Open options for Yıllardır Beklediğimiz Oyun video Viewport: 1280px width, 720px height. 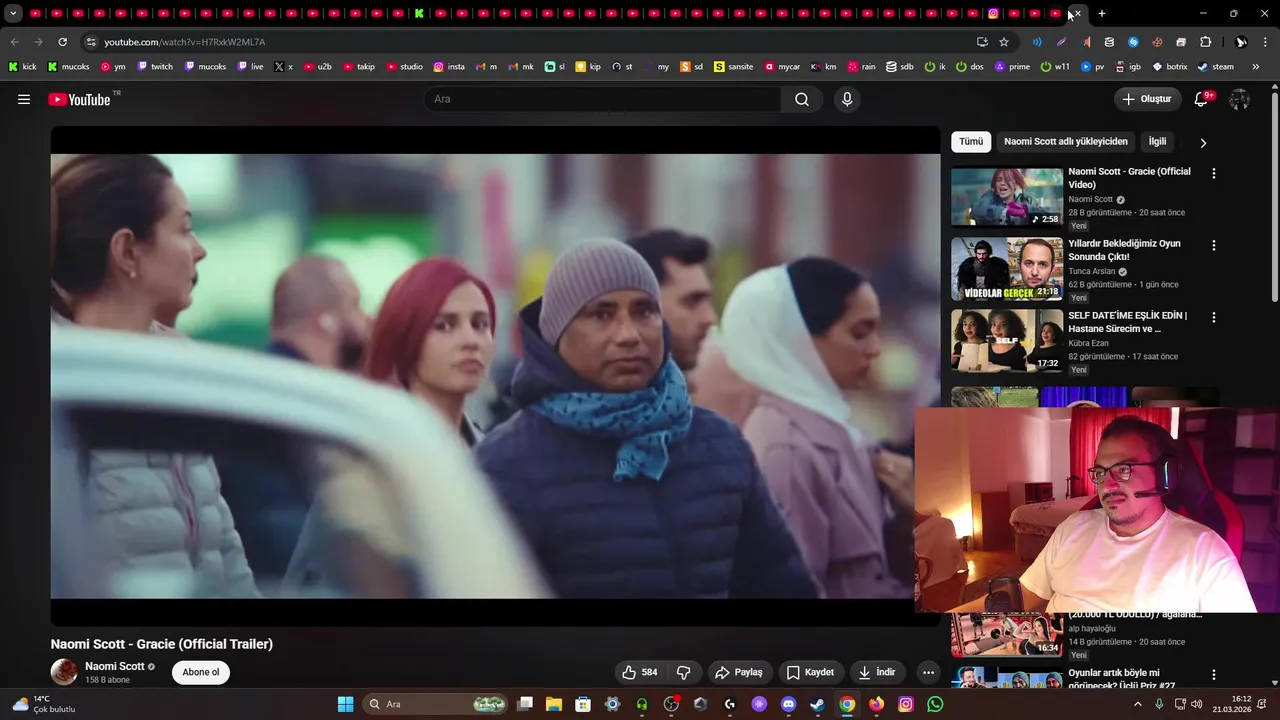pyautogui.click(x=1214, y=245)
